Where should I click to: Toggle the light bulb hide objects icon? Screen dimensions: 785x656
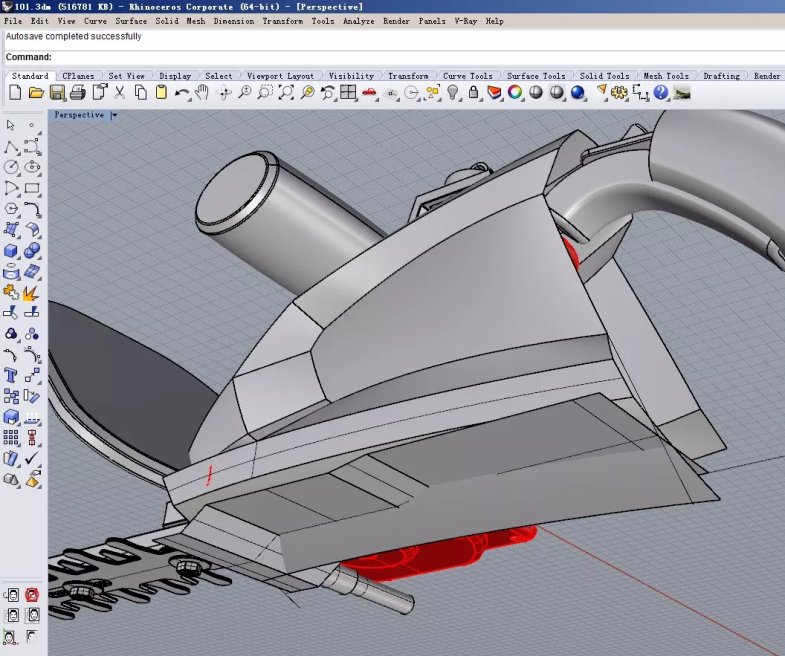(x=452, y=93)
